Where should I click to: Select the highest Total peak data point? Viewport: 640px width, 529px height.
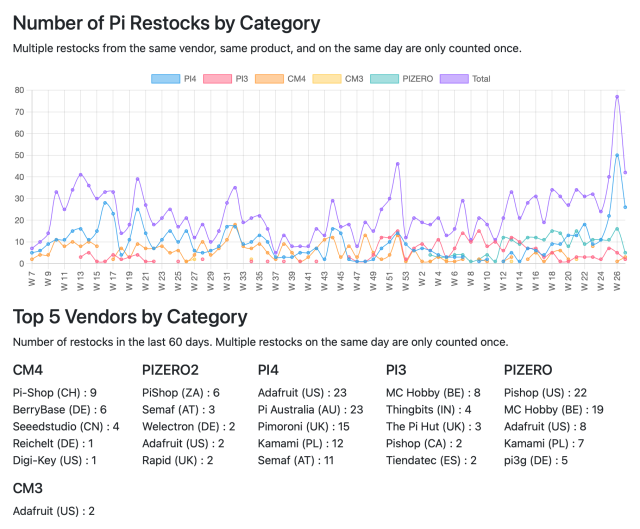tap(617, 97)
